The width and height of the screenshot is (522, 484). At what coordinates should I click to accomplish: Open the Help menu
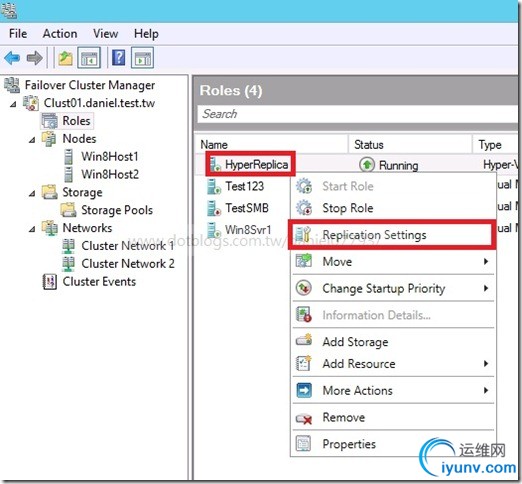146,34
